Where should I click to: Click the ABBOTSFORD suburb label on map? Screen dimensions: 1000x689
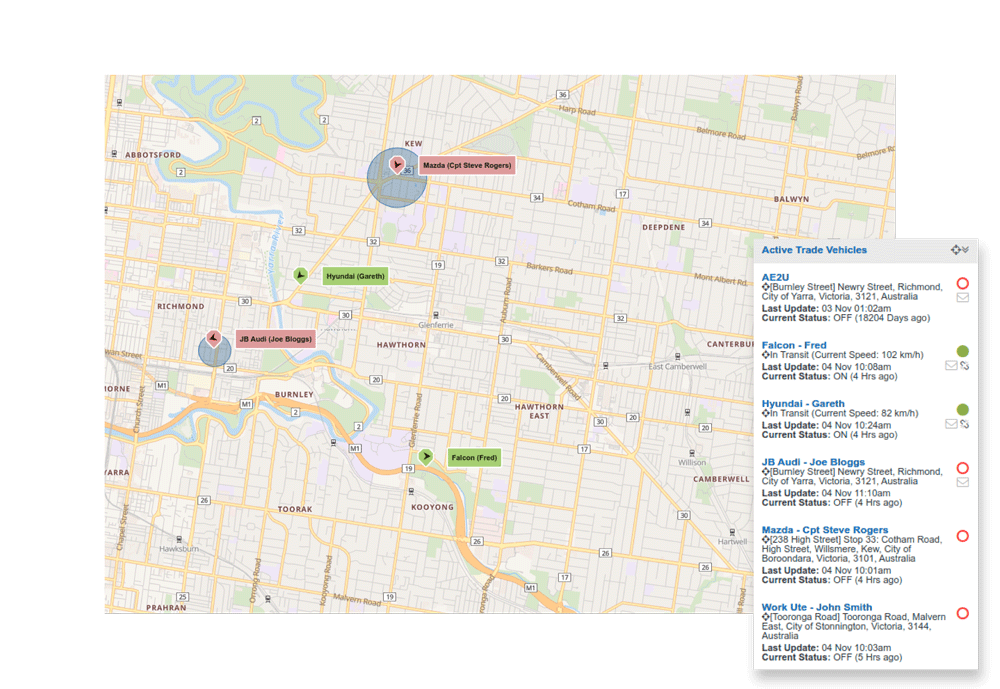click(153, 155)
